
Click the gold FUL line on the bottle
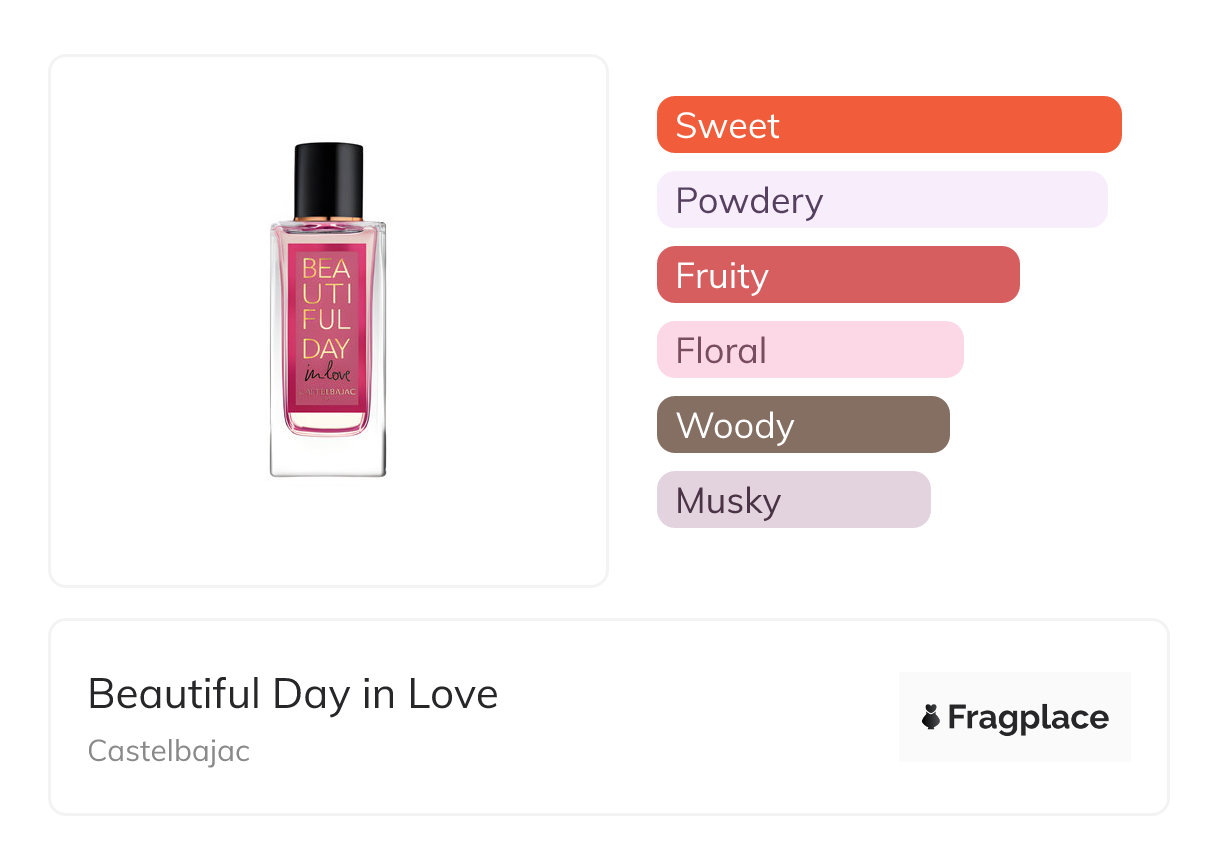(326, 321)
